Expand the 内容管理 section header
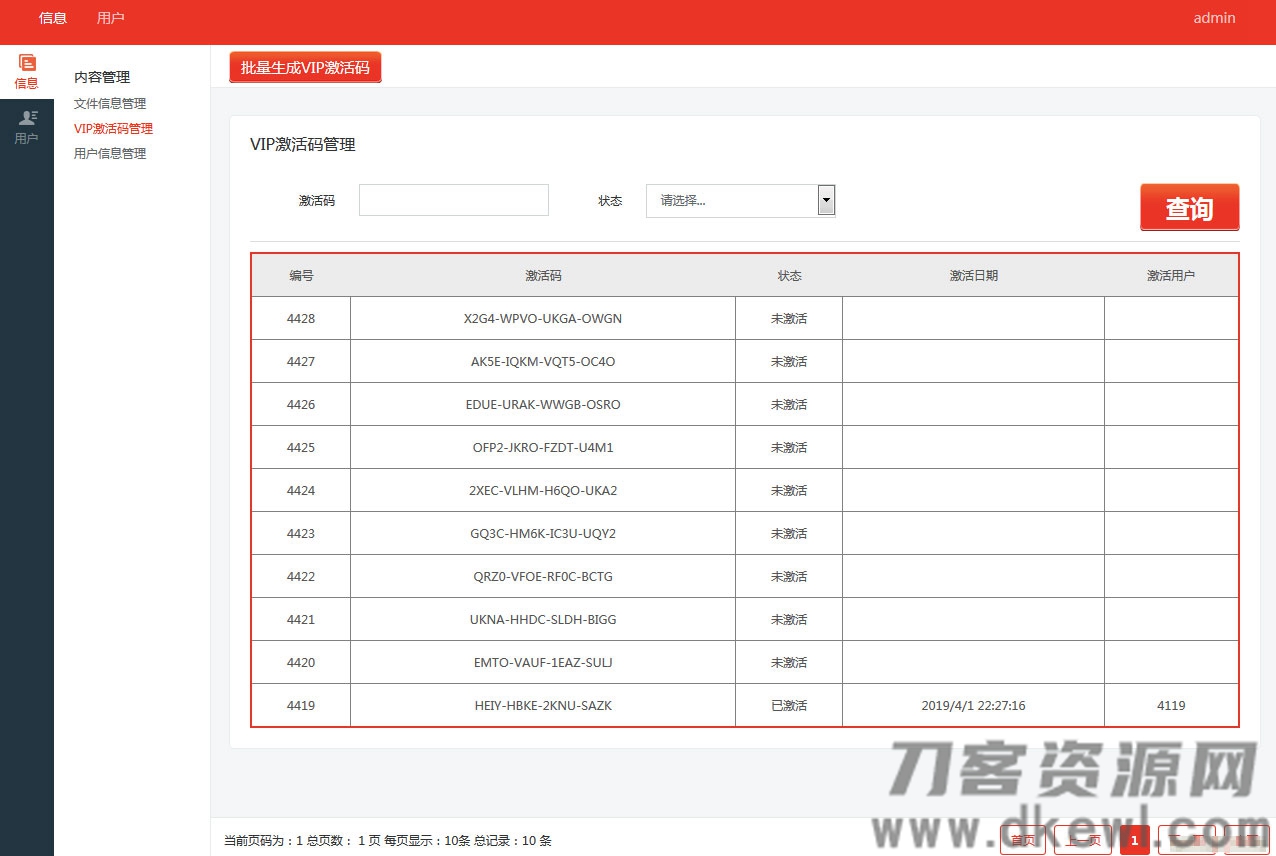The image size is (1276, 856). pyautogui.click(x=101, y=76)
